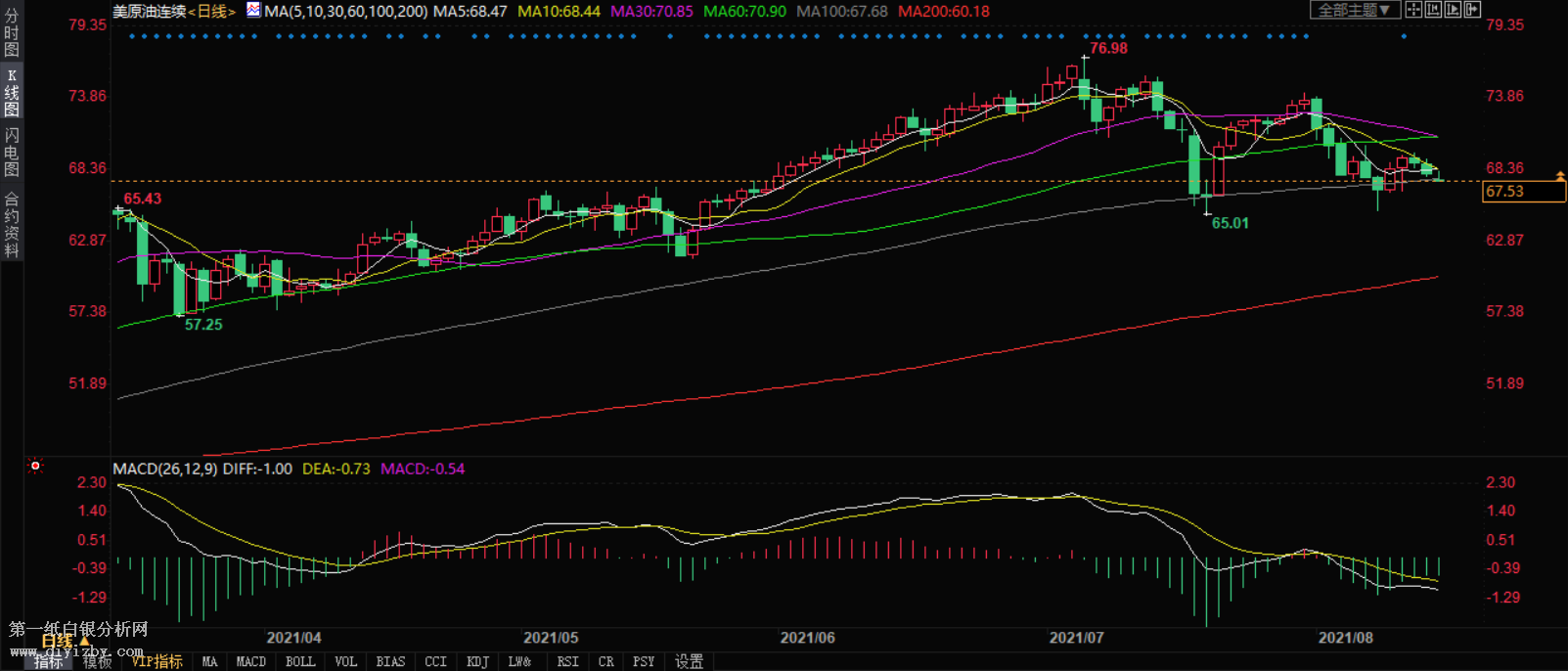Open the 合约资料 contract info panel
This screenshot has width=1568, height=671.
point(12,225)
